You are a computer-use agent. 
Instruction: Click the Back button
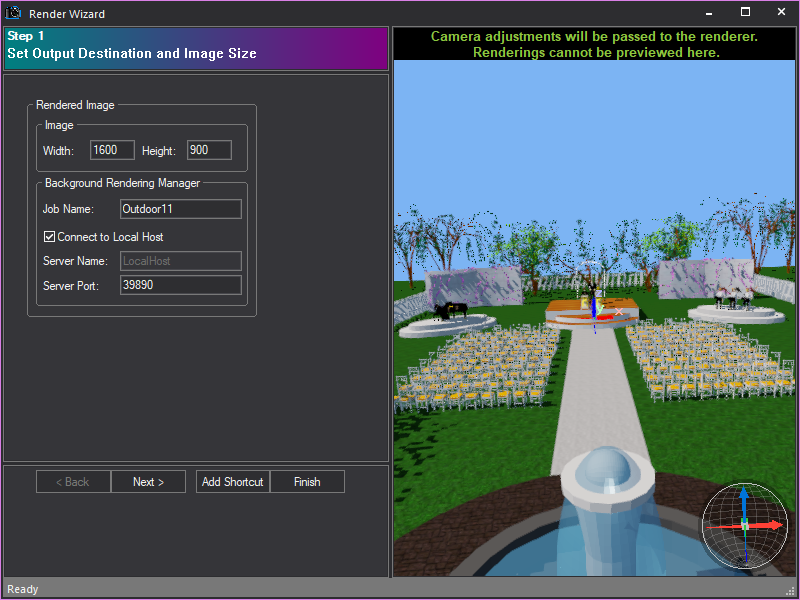click(x=72, y=481)
